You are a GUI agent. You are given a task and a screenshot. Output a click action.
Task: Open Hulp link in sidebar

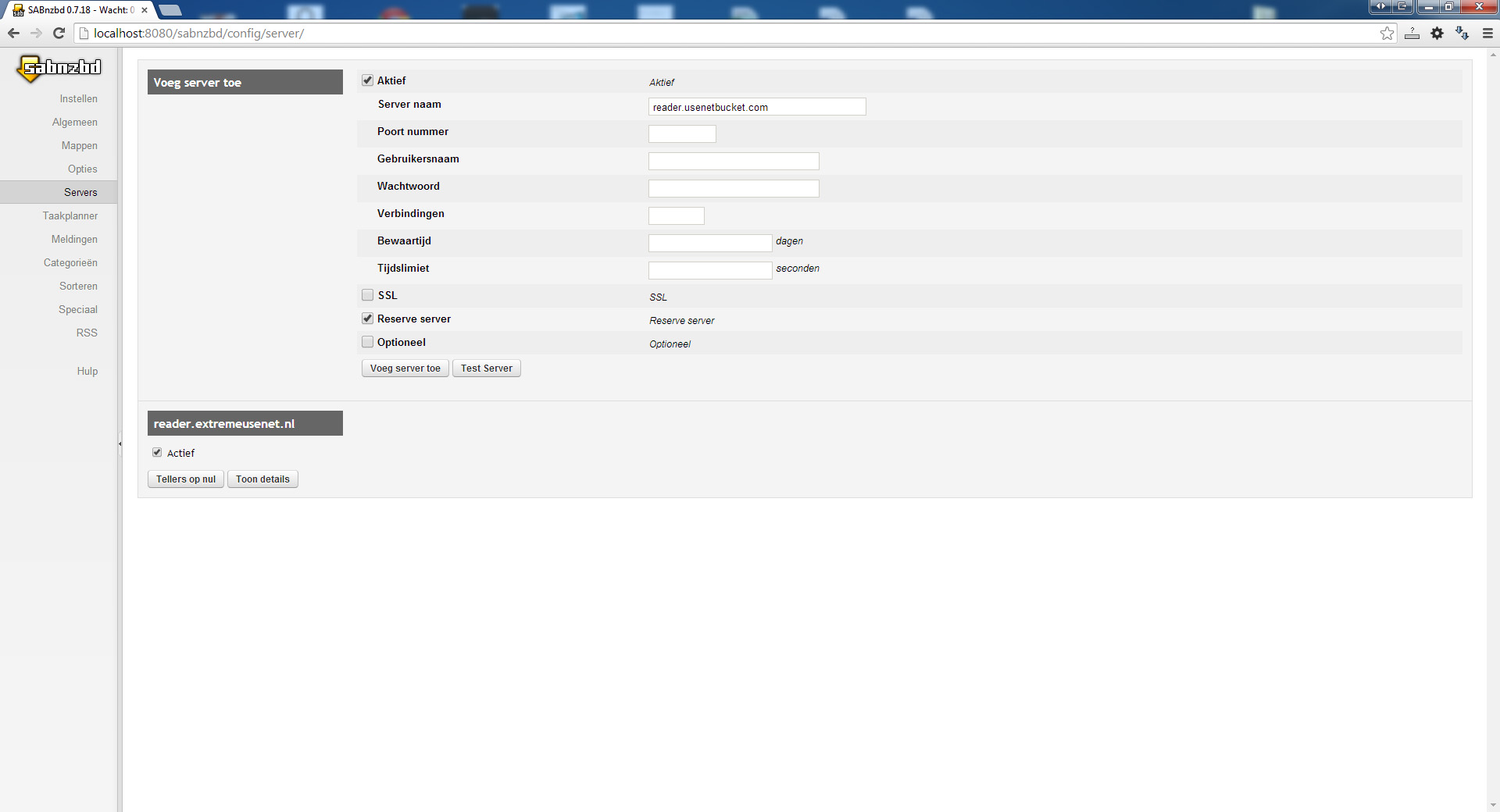tap(87, 371)
